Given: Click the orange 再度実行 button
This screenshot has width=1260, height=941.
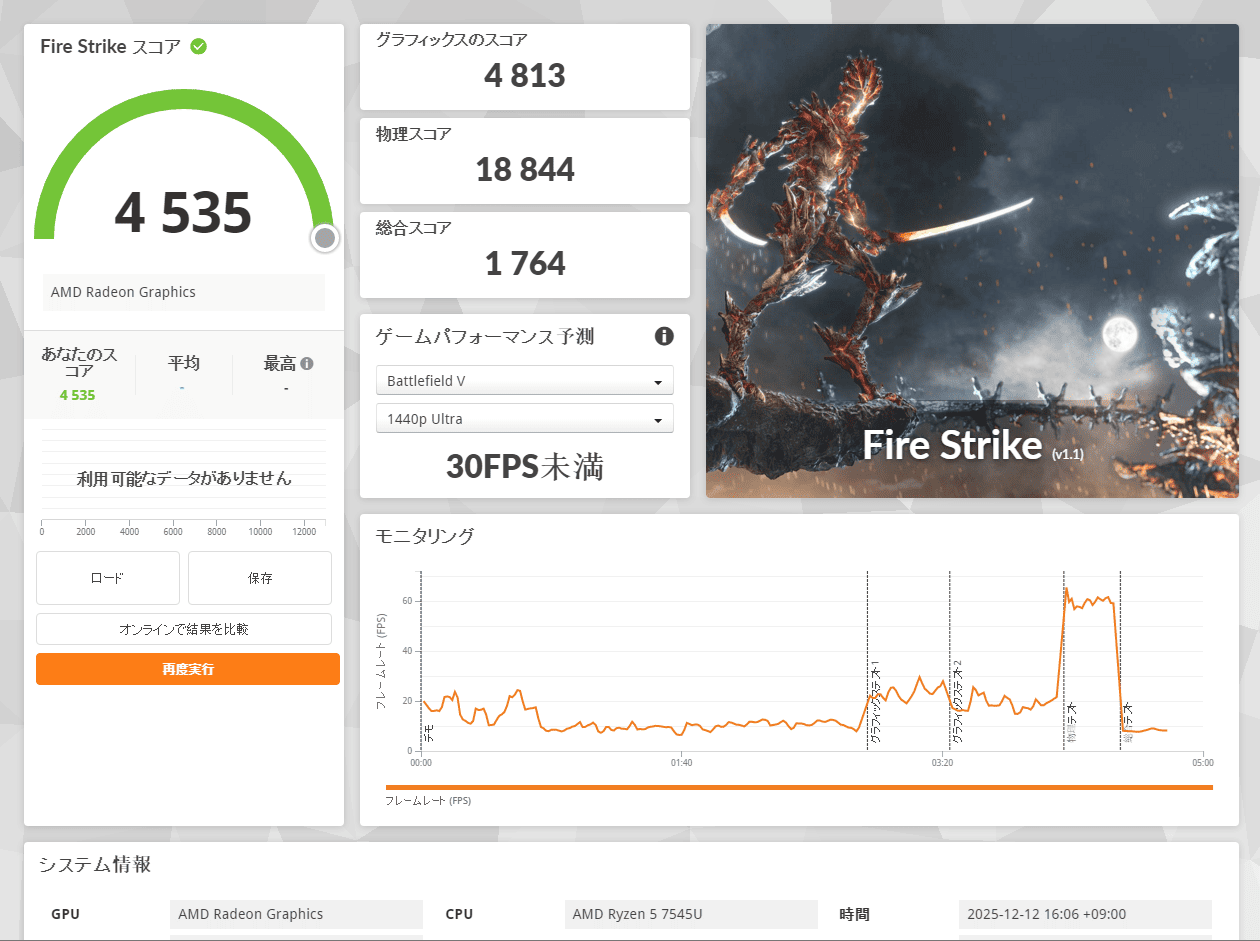Looking at the screenshot, I should point(188,669).
